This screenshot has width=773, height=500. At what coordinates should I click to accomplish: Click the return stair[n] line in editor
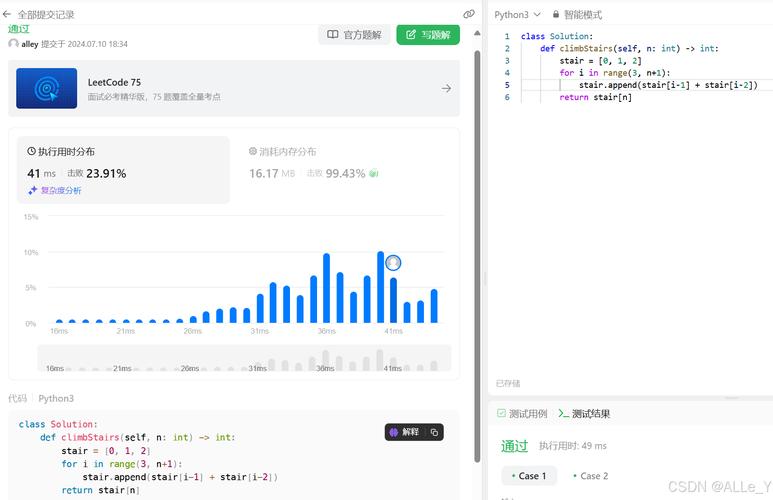click(596, 97)
